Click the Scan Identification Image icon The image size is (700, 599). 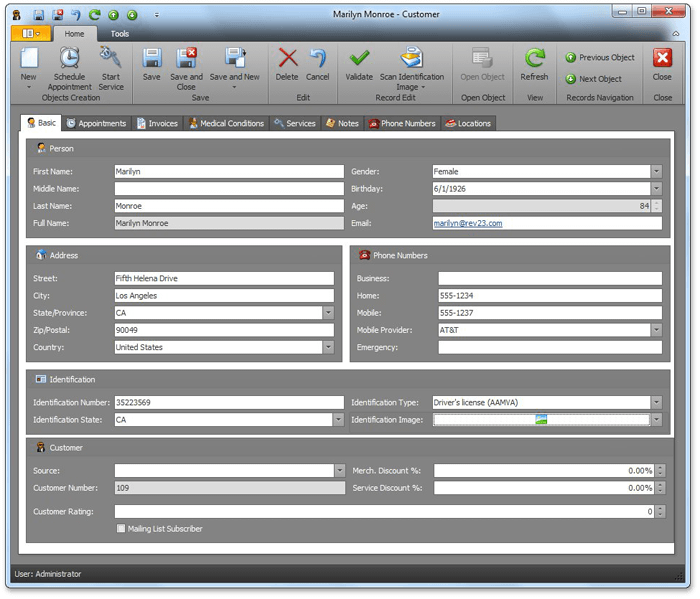click(410, 58)
